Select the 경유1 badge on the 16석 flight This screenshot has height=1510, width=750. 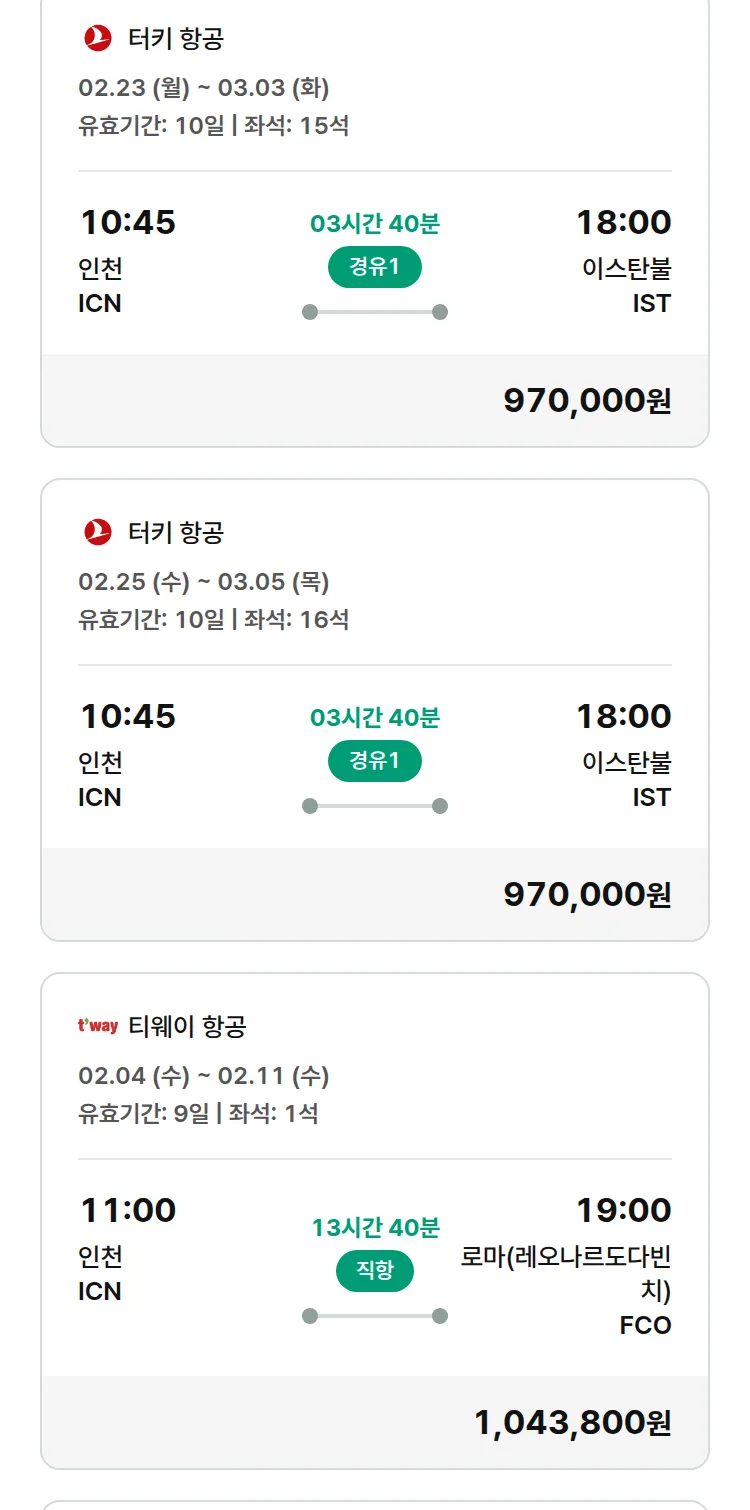375,761
